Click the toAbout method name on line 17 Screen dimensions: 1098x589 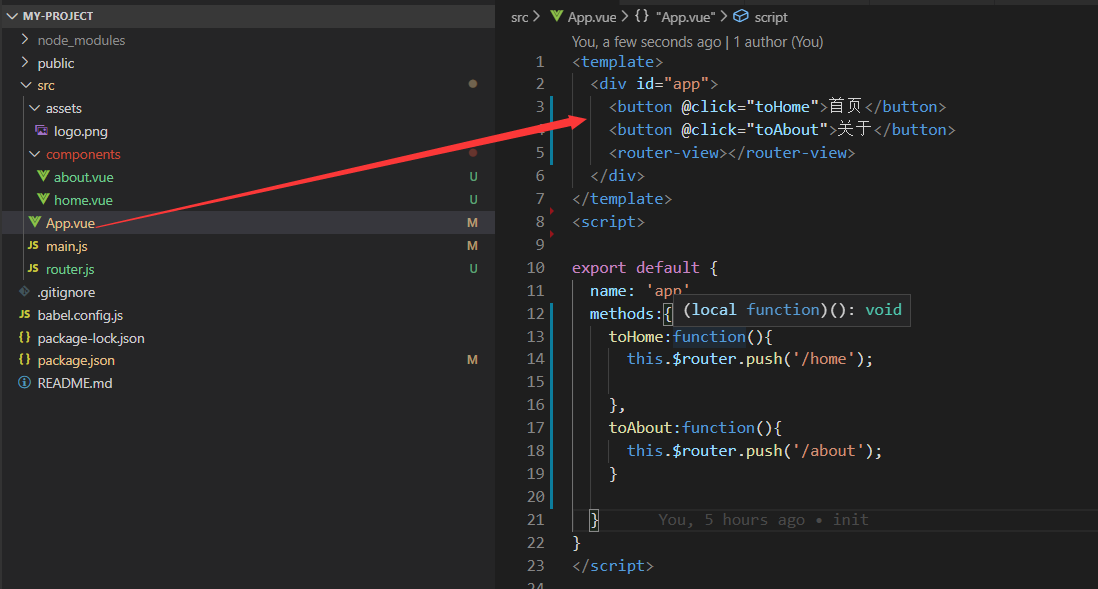point(640,428)
